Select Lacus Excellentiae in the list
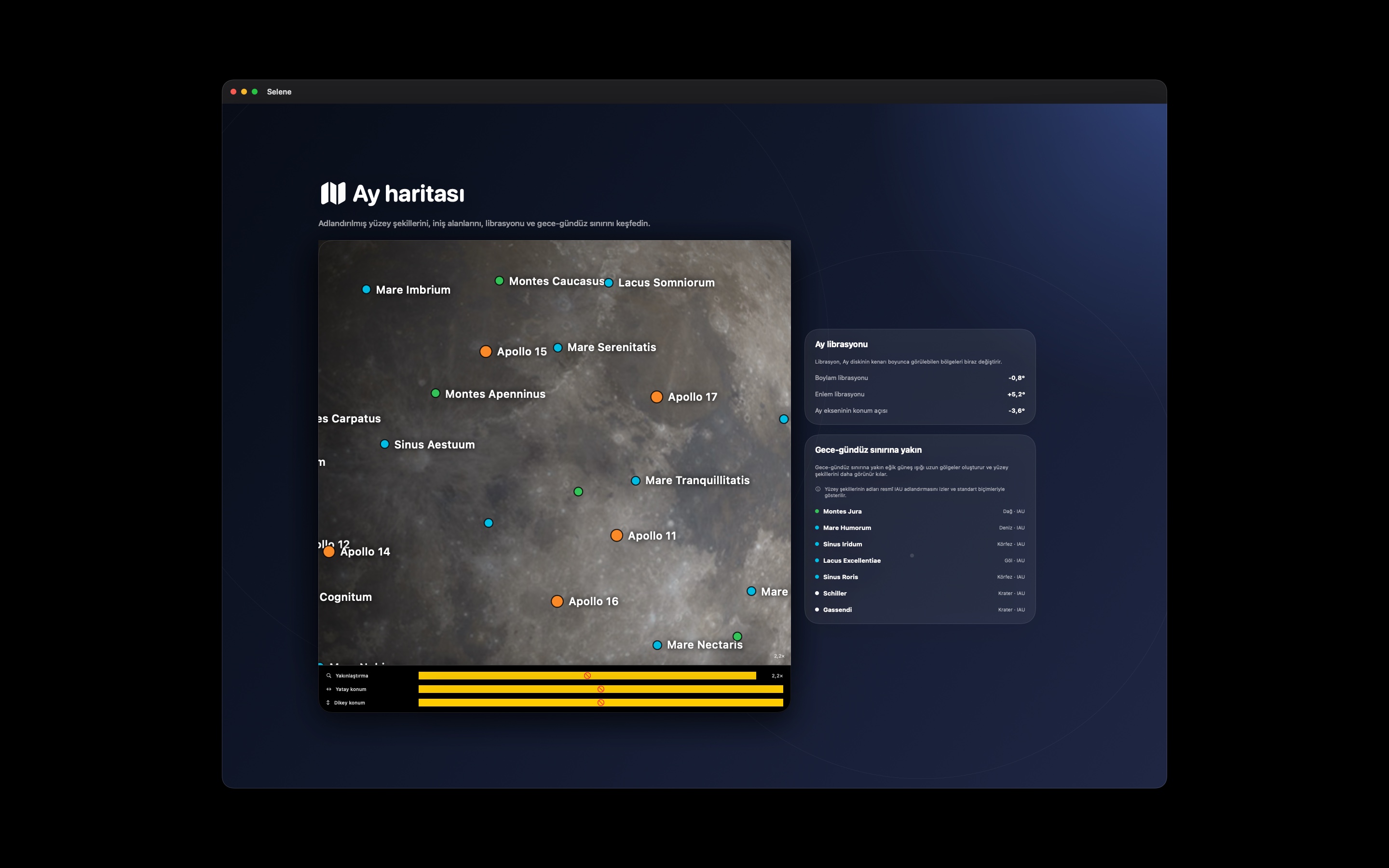The height and width of the screenshot is (868, 1389). tap(920, 560)
